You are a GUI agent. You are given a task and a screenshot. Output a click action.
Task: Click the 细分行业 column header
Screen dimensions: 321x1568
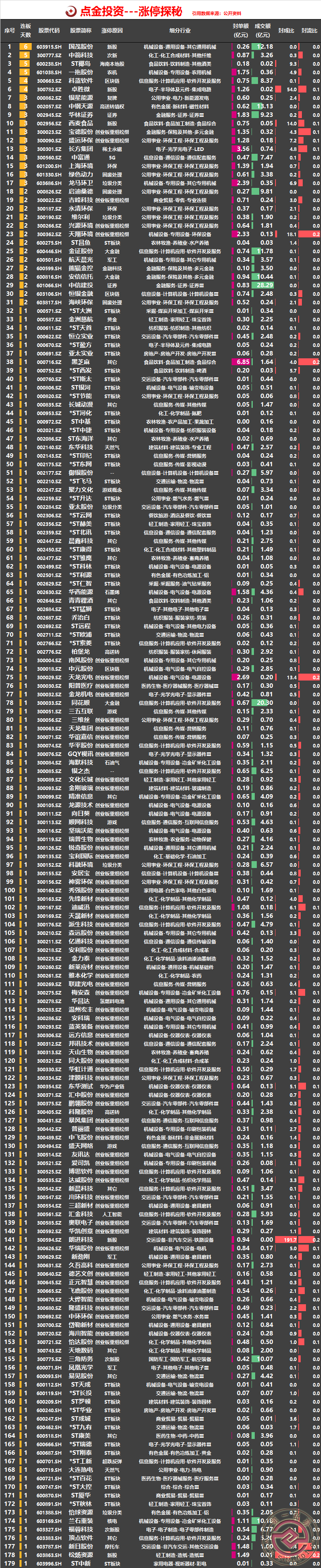(x=180, y=30)
